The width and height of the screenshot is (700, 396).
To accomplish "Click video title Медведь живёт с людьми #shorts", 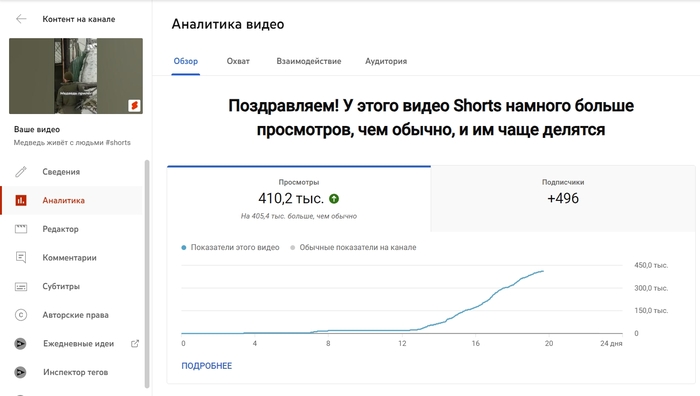I will (x=72, y=142).
